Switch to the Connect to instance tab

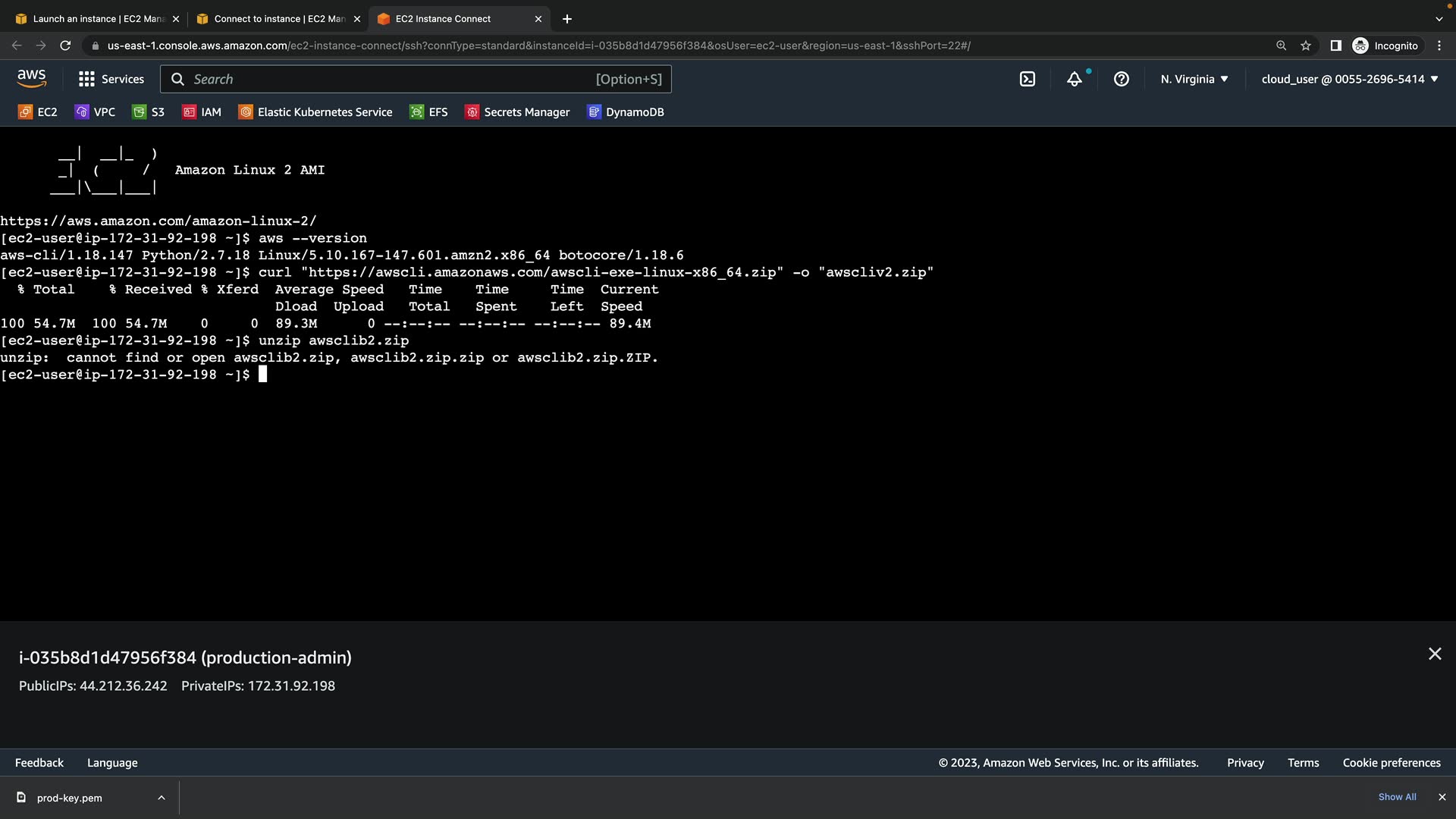(273, 19)
